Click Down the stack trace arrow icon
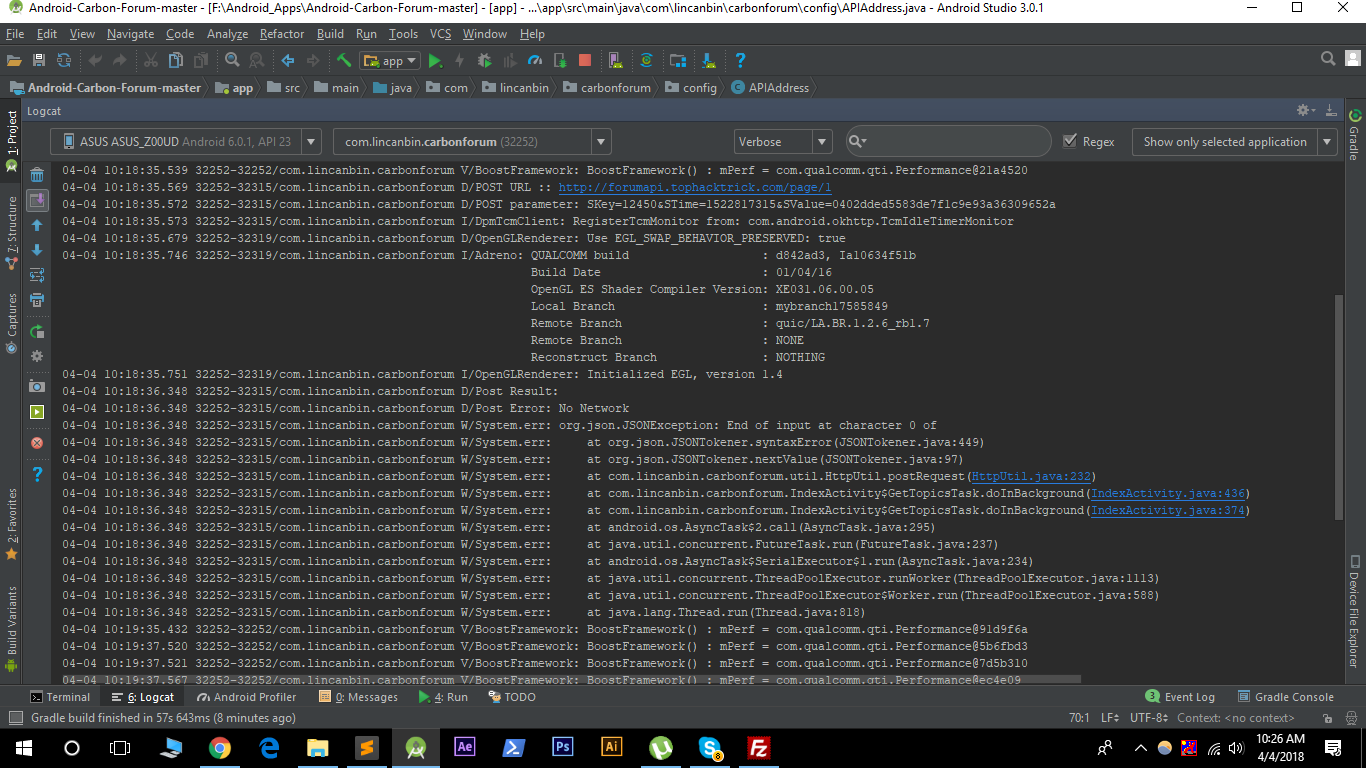Screen dimensions: 1366x768 tap(37, 250)
